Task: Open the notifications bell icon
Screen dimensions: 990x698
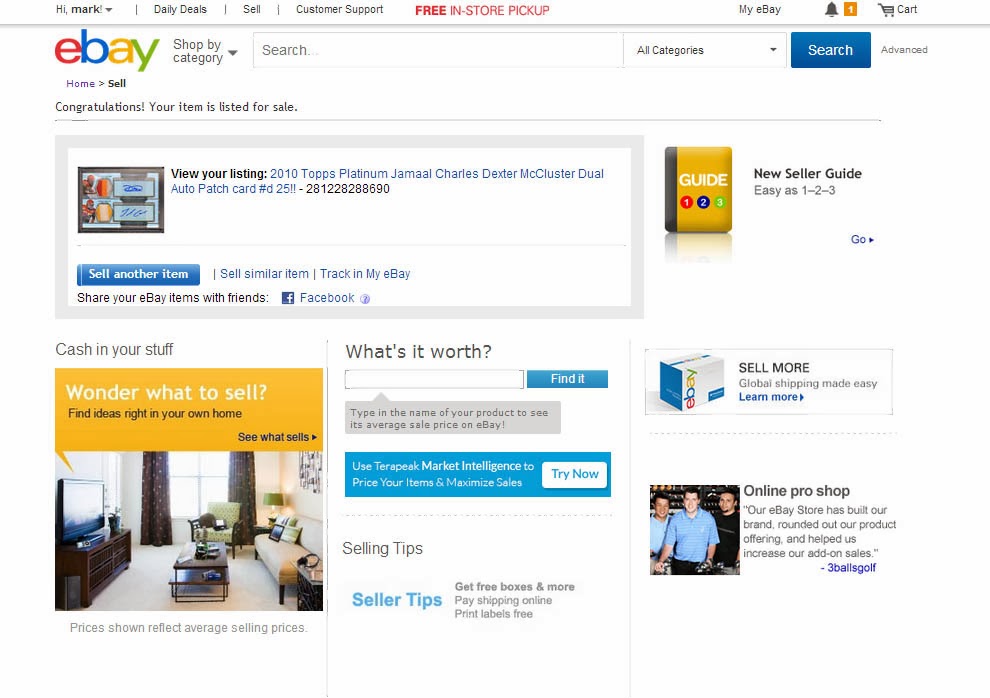Action: pos(832,9)
